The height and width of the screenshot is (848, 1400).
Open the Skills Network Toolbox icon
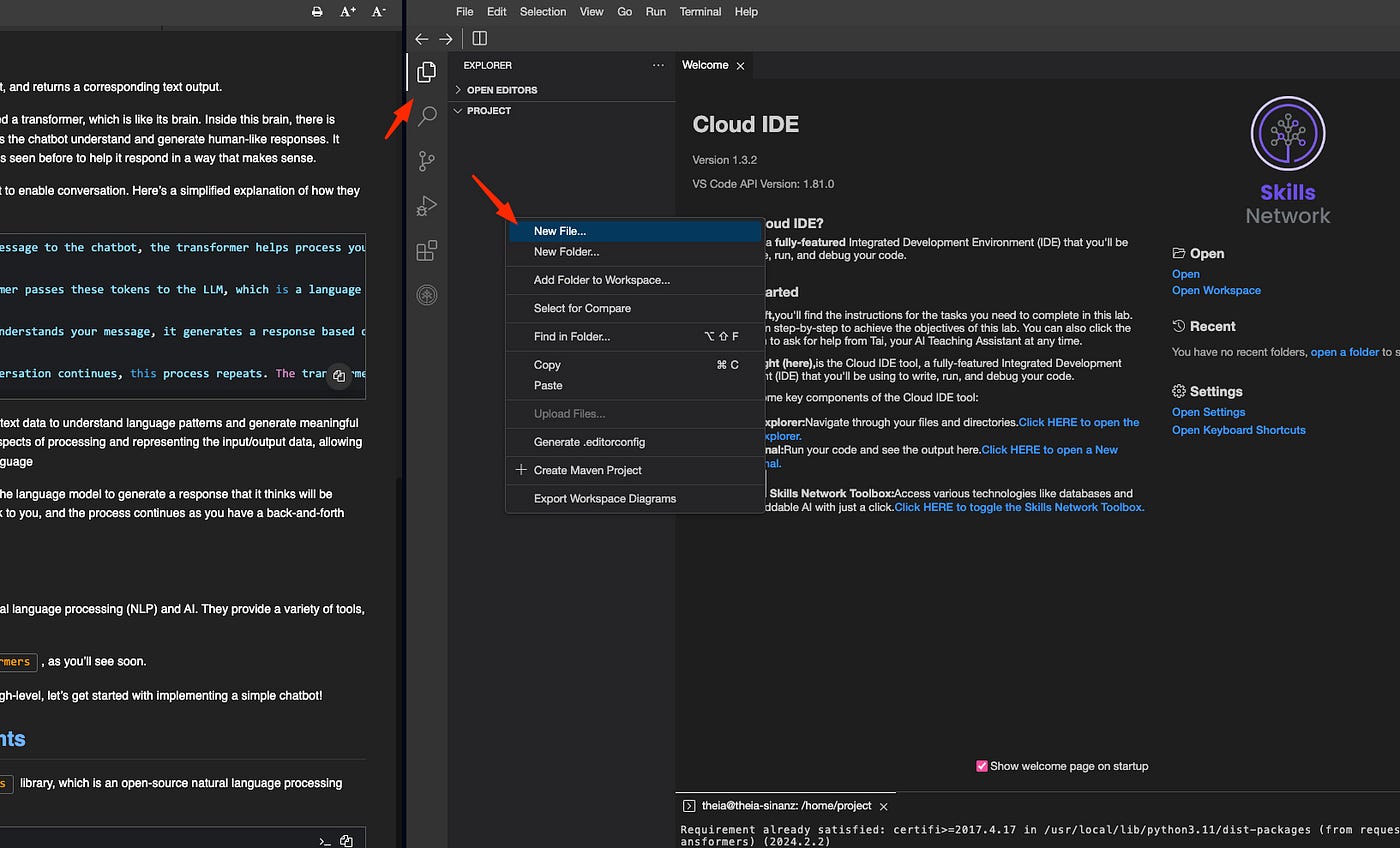[427, 295]
